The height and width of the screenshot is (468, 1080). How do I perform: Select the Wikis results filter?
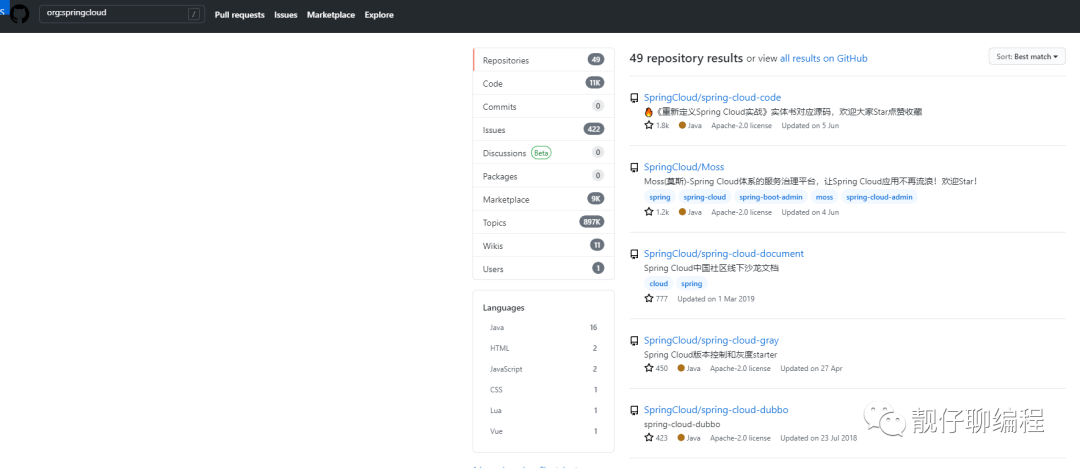coord(543,245)
